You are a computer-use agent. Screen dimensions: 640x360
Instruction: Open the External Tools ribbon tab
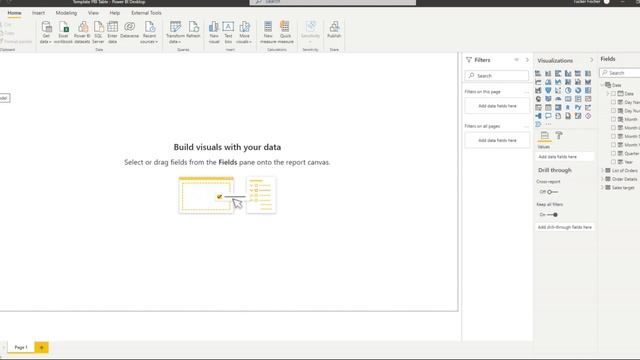(146, 13)
